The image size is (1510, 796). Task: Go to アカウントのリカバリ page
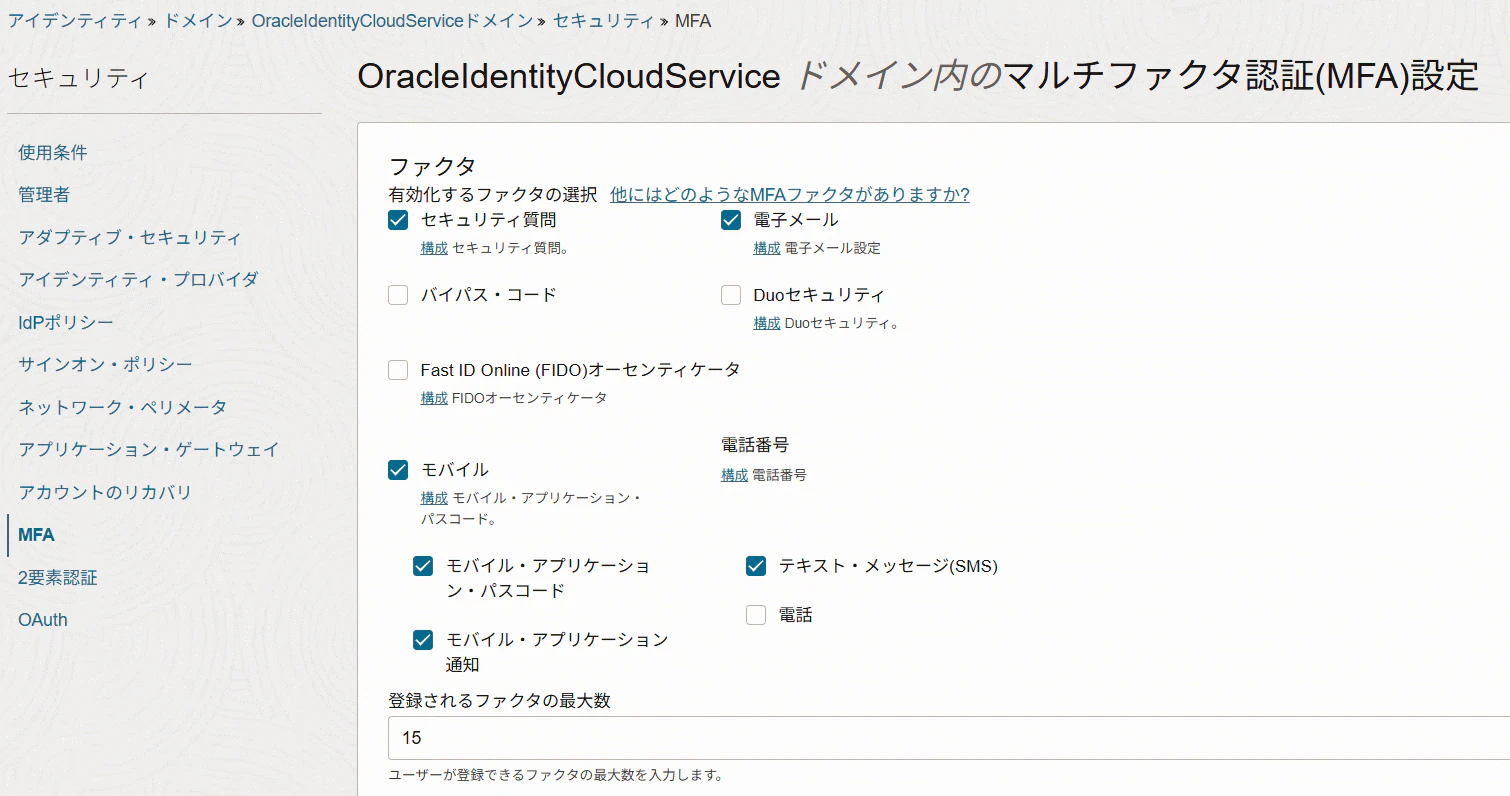[105, 493]
